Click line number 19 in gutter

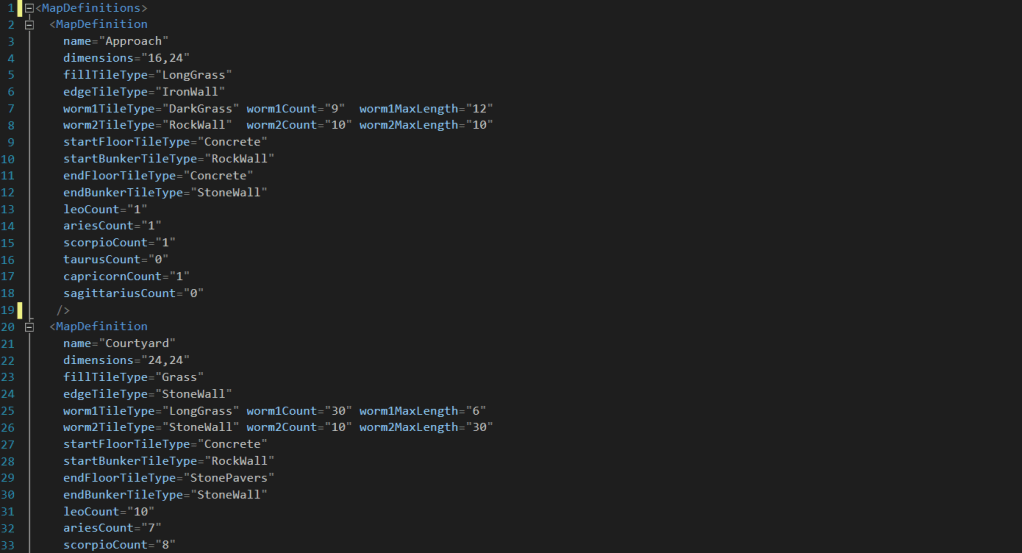pyautogui.click(x=10, y=310)
